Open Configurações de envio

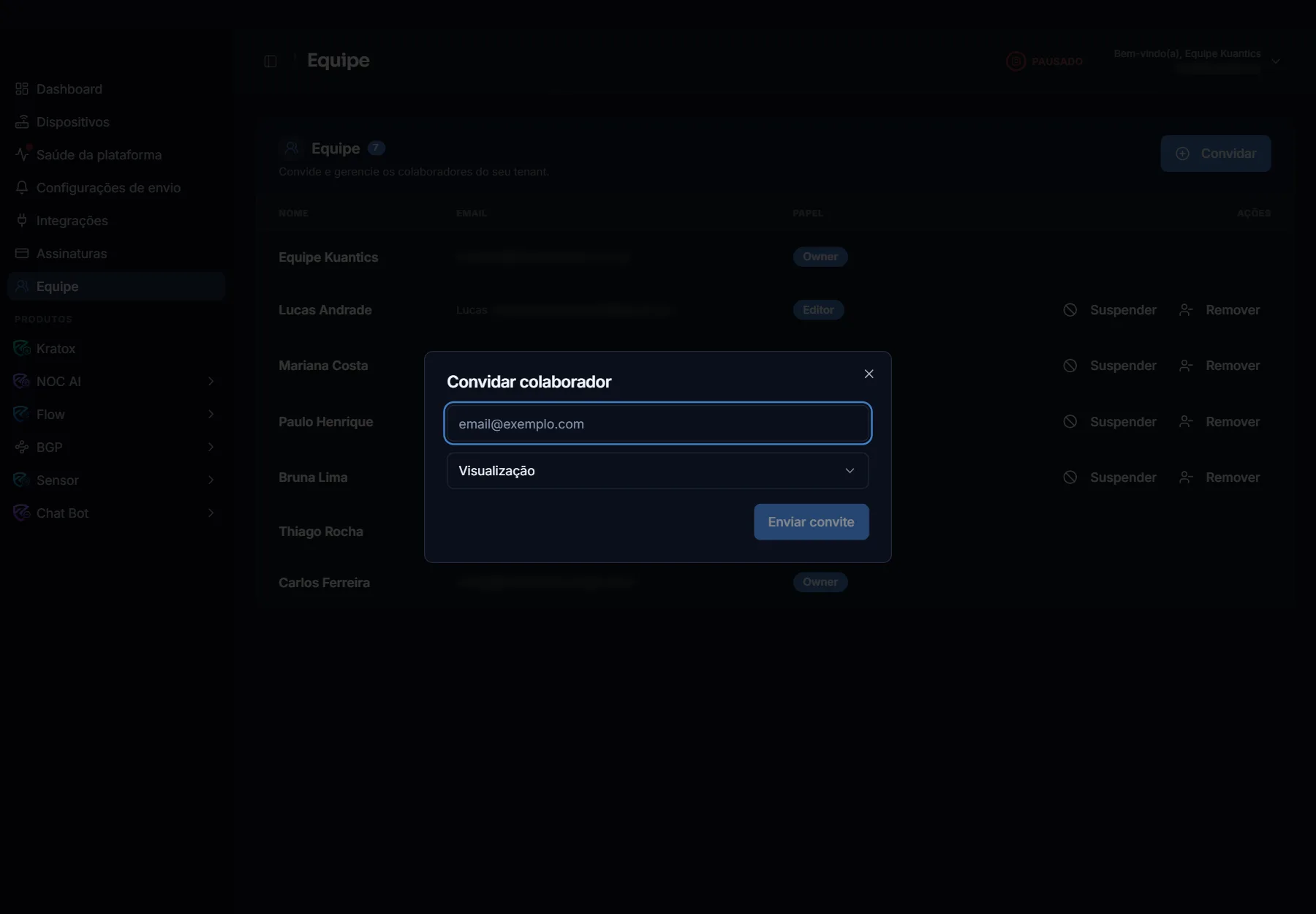point(116,188)
